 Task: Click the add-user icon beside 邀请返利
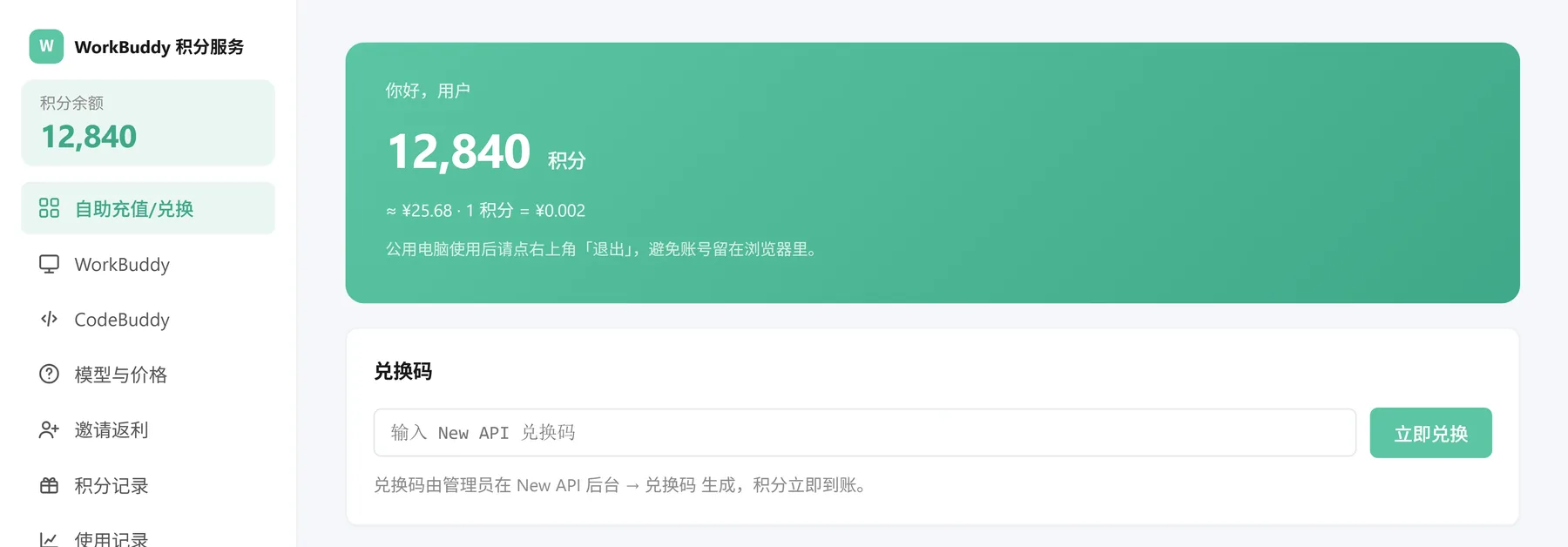coord(49,429)
